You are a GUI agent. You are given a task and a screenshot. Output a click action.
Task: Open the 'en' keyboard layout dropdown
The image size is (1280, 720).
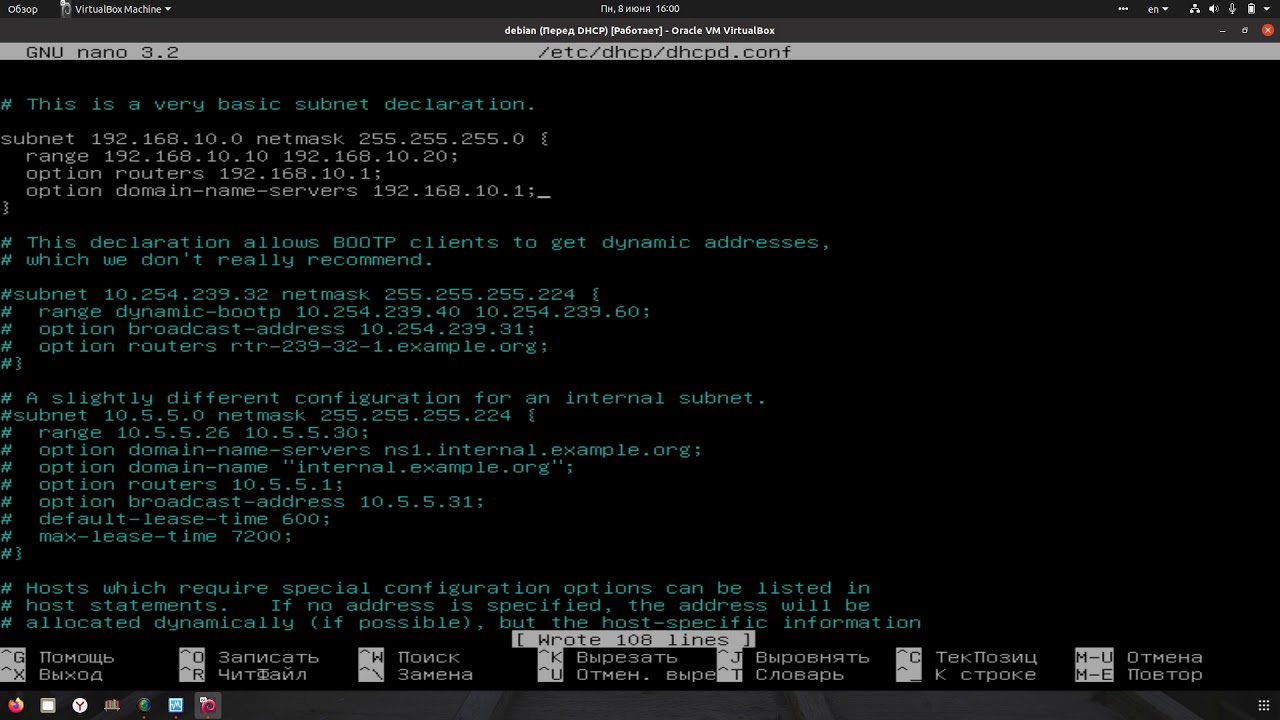(x=1158, y=9)
